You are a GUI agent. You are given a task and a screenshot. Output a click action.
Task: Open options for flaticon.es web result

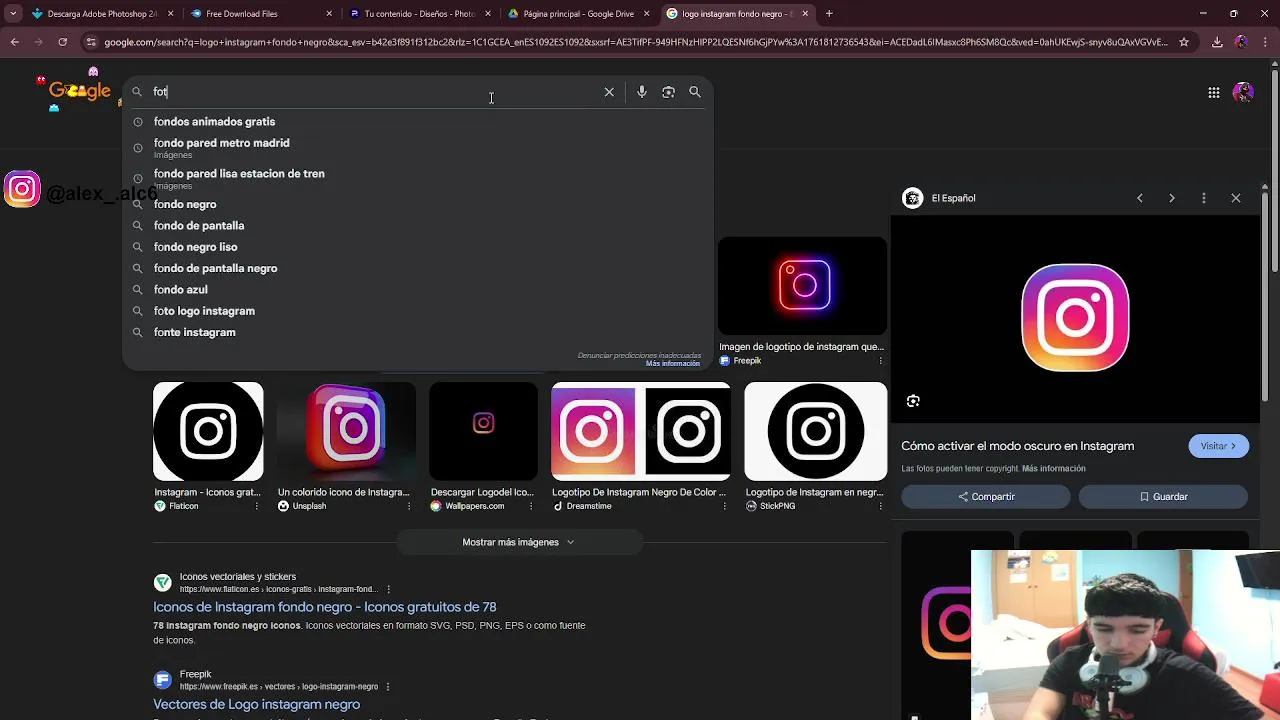(x=388, y=589)
